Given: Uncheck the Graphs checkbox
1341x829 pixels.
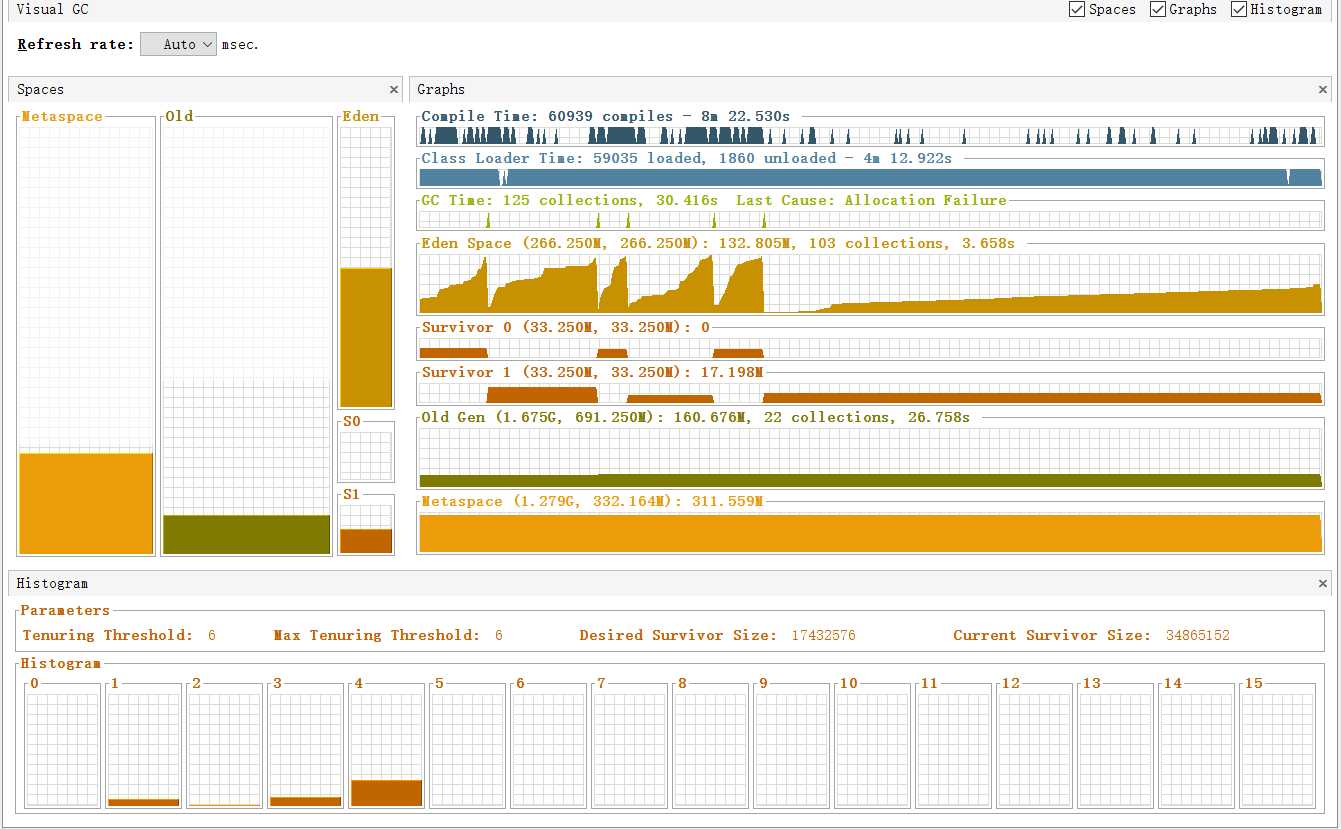Looking at the screenshot, I should point(1158,9).
